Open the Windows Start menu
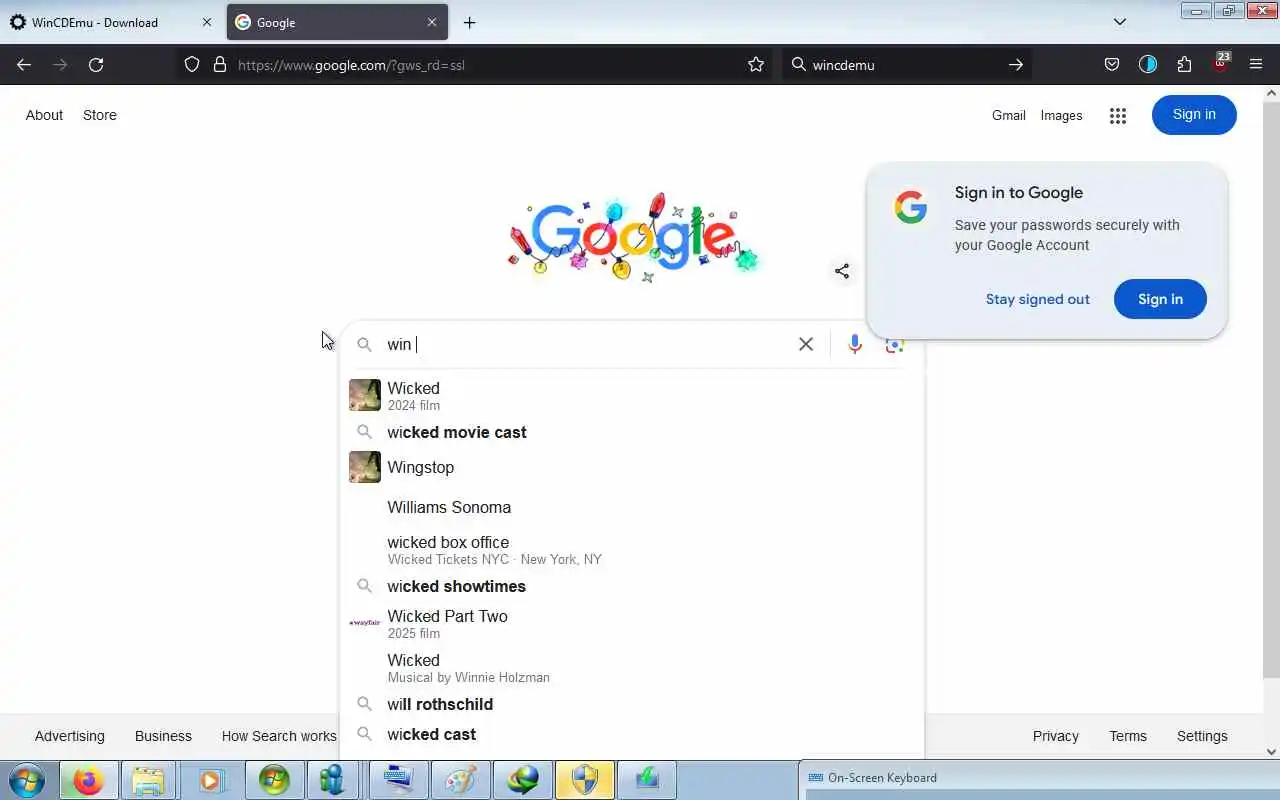 coord(27,780)
